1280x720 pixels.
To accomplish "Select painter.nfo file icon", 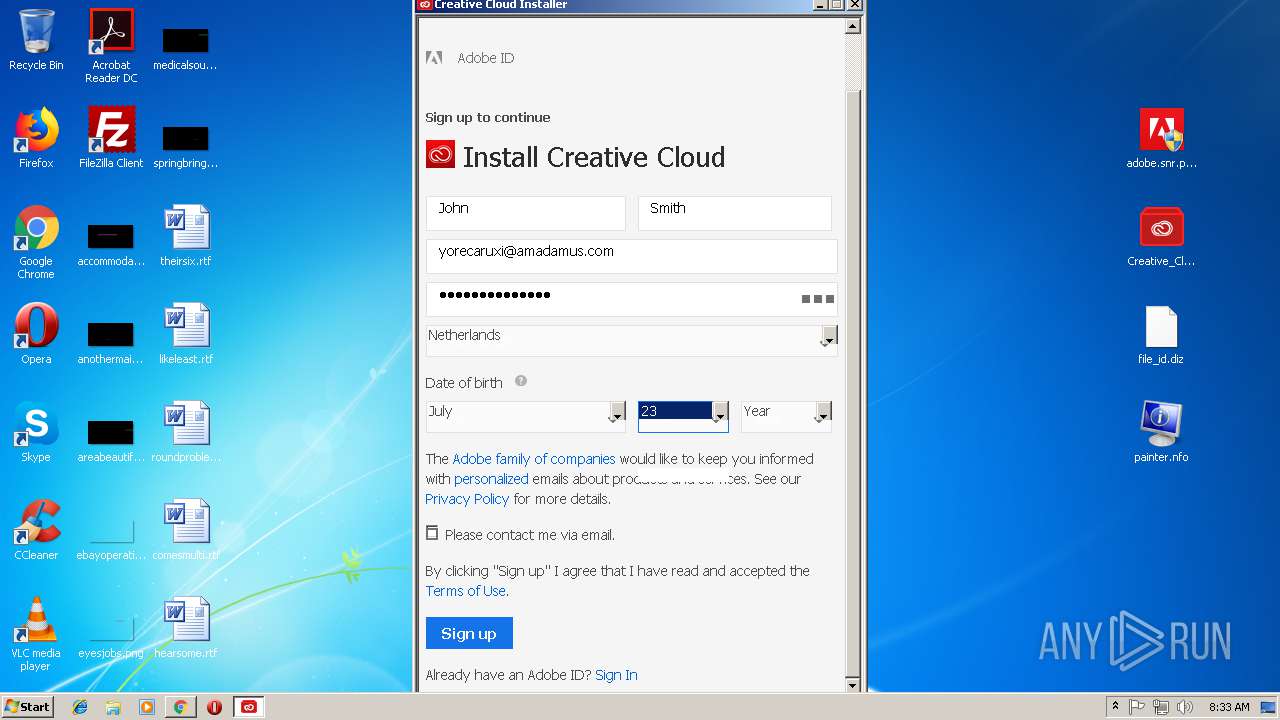I will [1161, 432].
